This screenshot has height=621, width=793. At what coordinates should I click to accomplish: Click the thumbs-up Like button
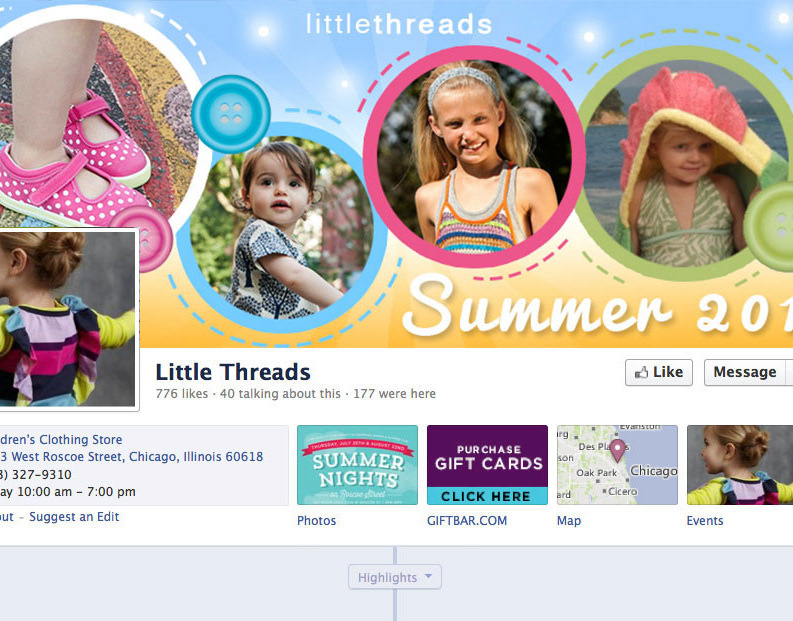658,372
